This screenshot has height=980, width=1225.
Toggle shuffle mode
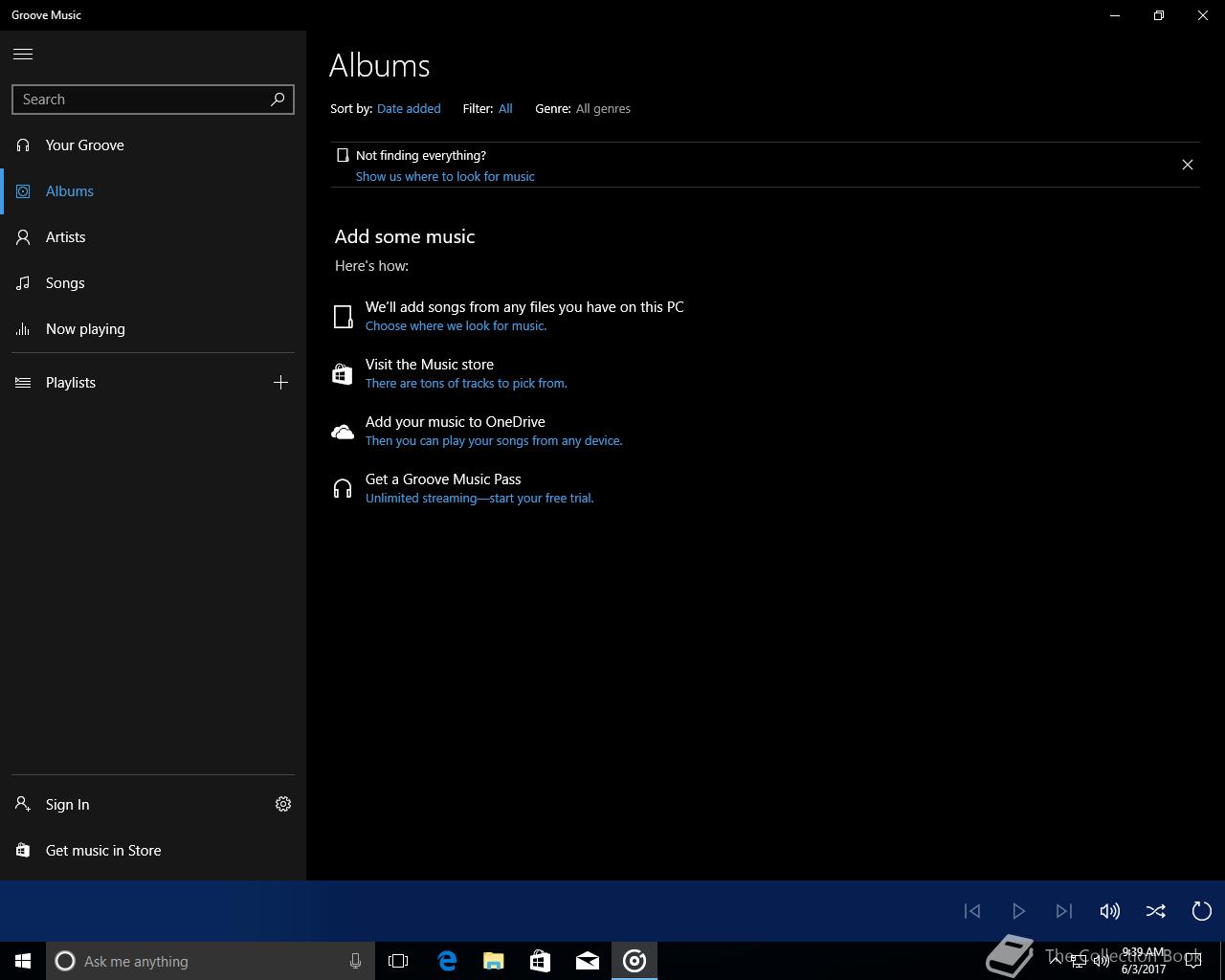pos(1156,911)
